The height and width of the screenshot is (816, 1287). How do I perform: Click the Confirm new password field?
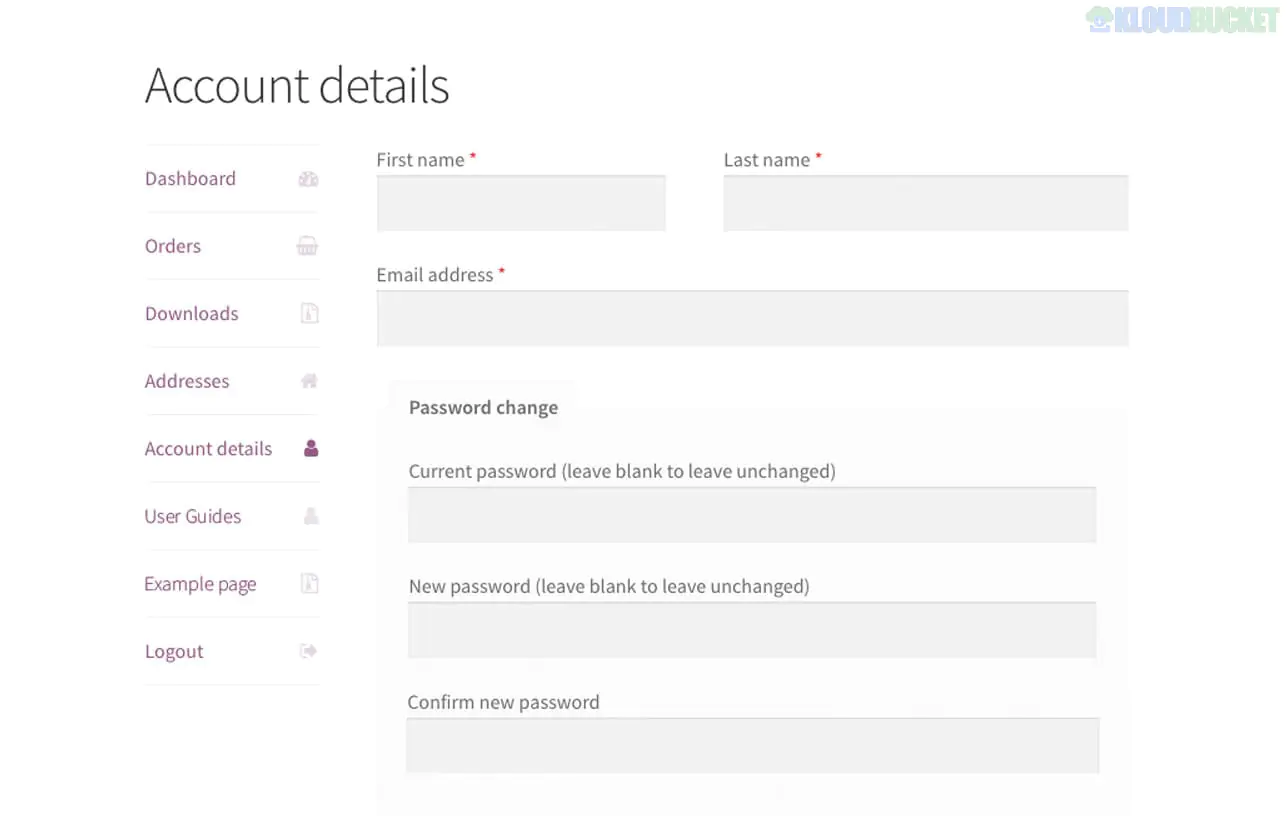point(752,746)
